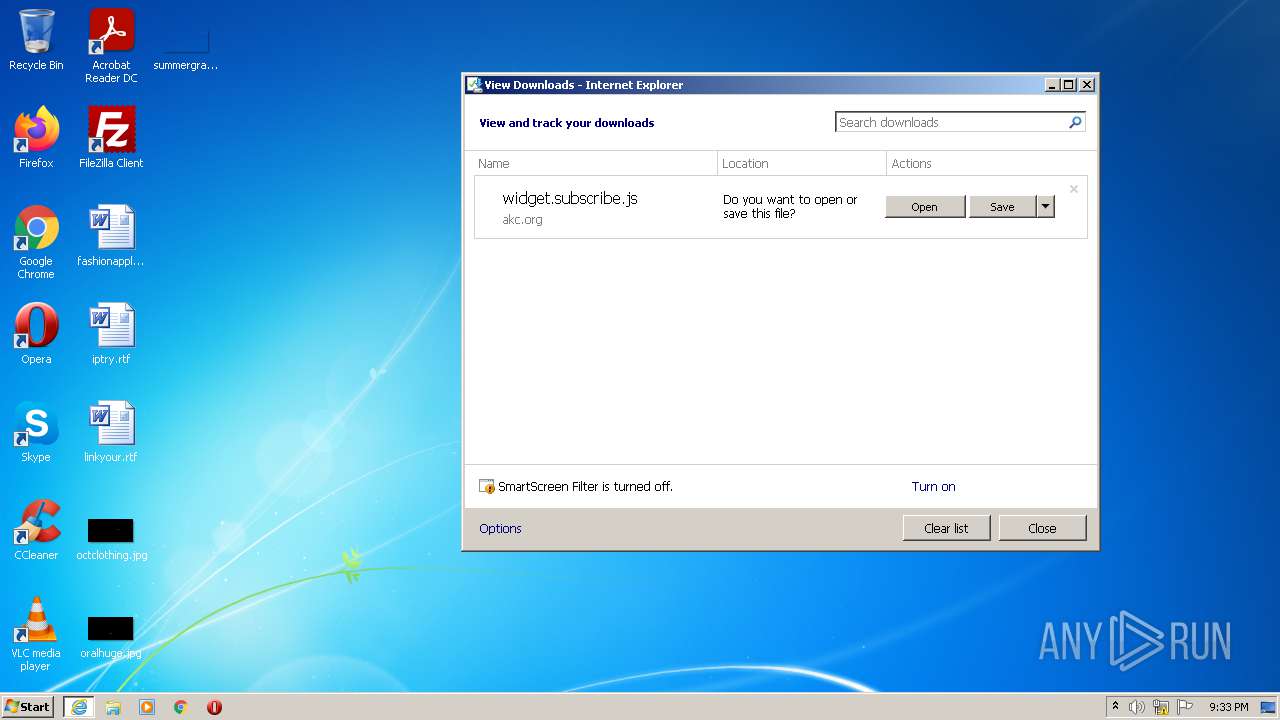1280x720 pixels.
Task: Click the Internet Explorer taskbar button
Action: (79, 707)
